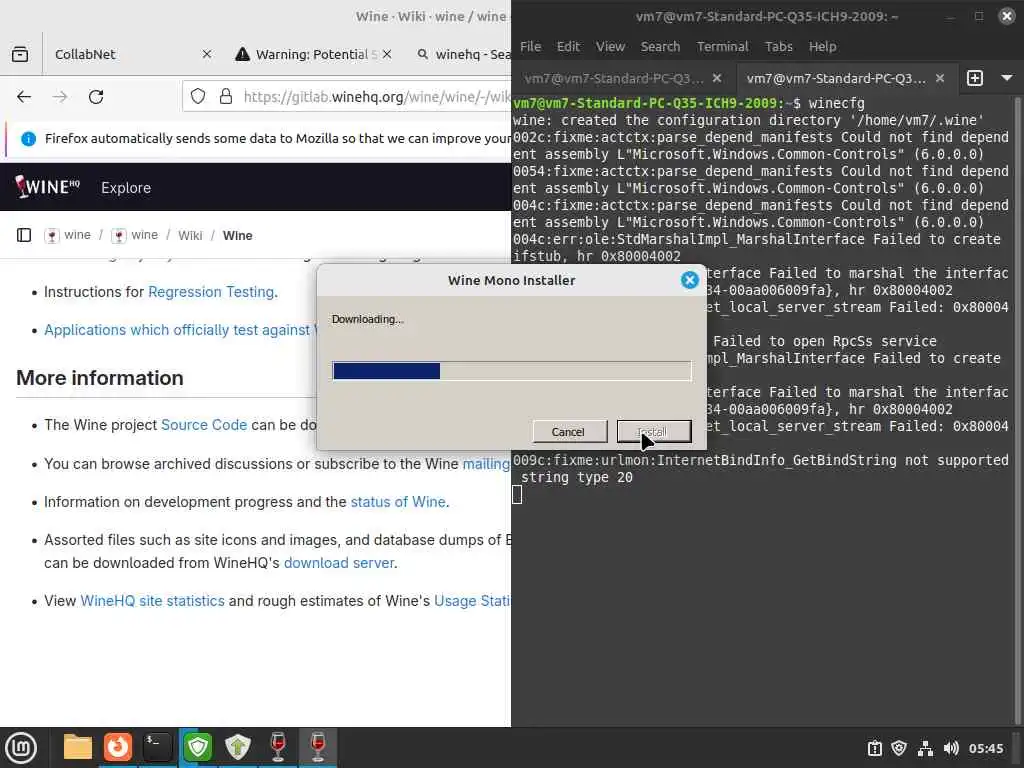Open the Source Code link

[204, 424]
